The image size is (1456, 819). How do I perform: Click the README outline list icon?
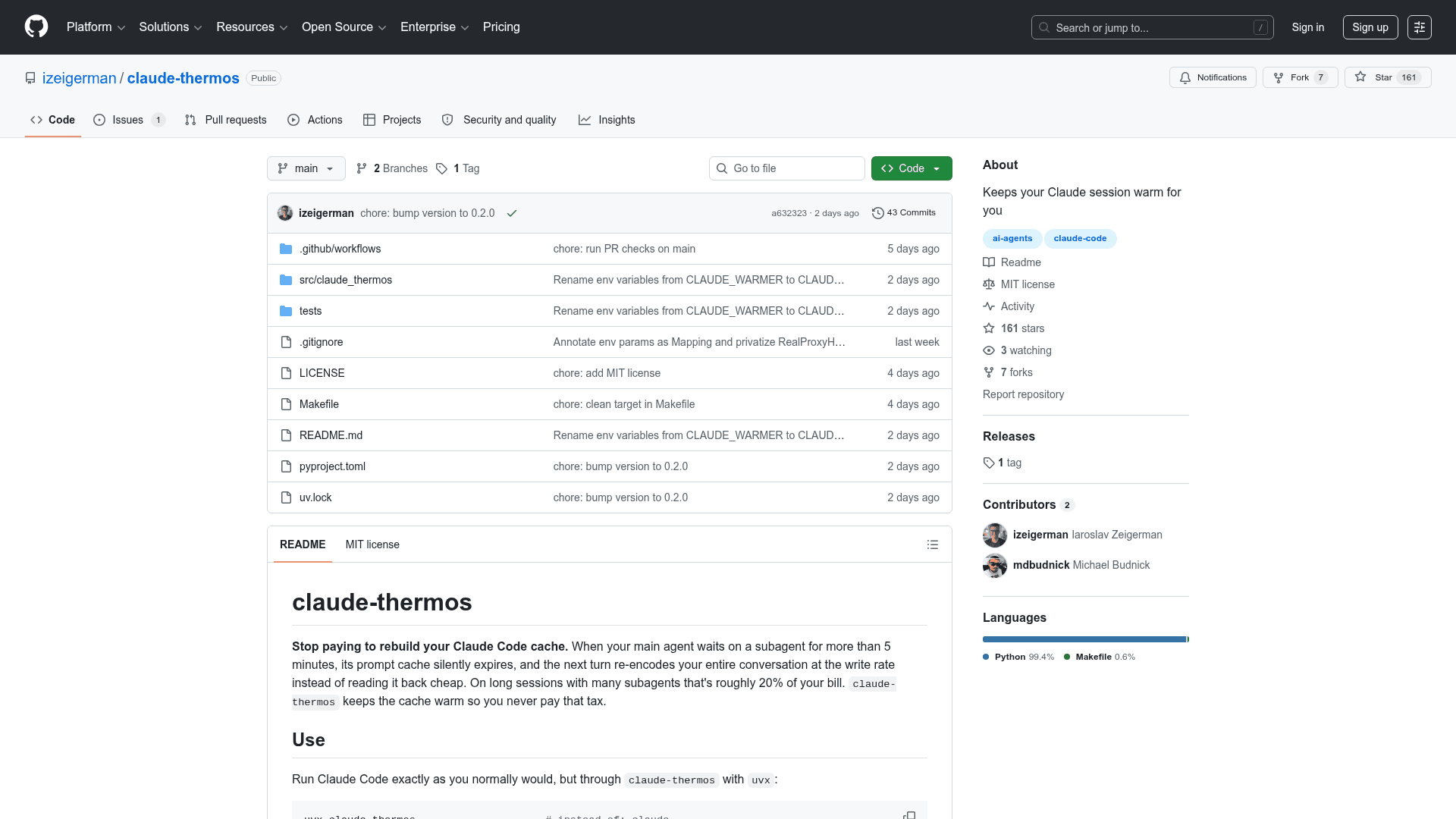[x=933, y=544]
